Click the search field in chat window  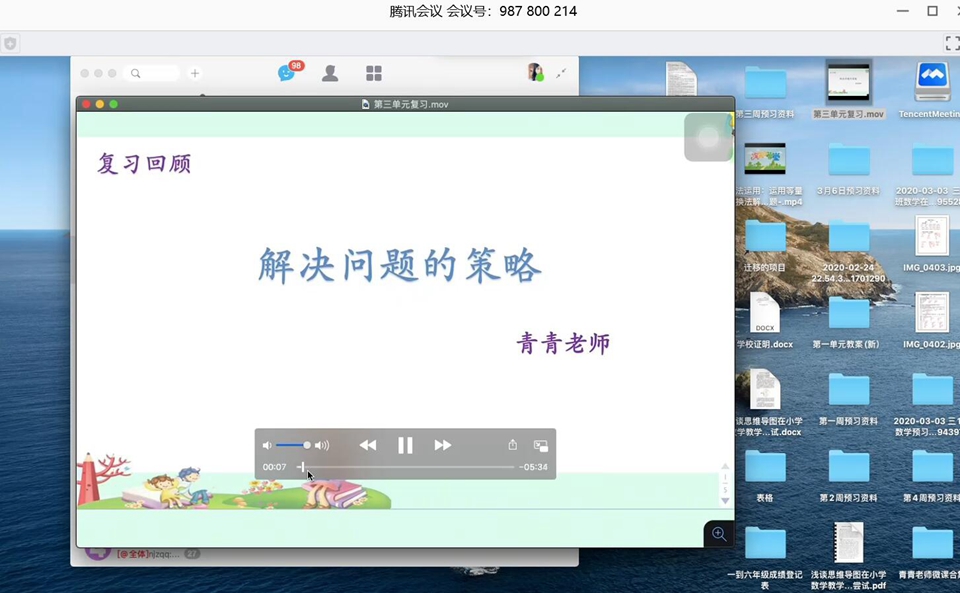[155, 73]
